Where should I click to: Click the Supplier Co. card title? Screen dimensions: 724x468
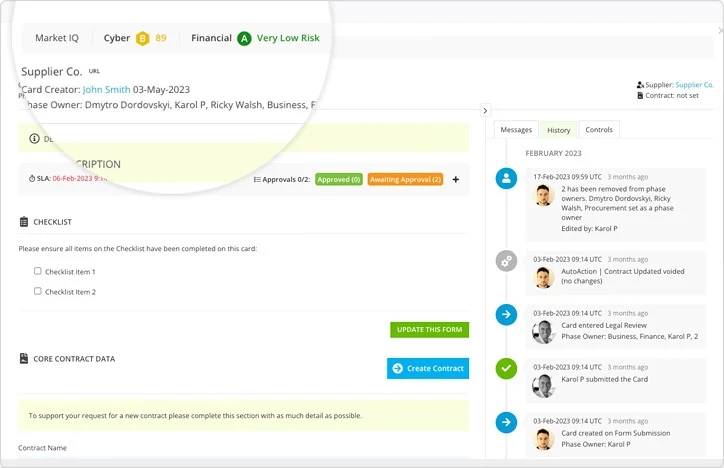click(51, 72)
